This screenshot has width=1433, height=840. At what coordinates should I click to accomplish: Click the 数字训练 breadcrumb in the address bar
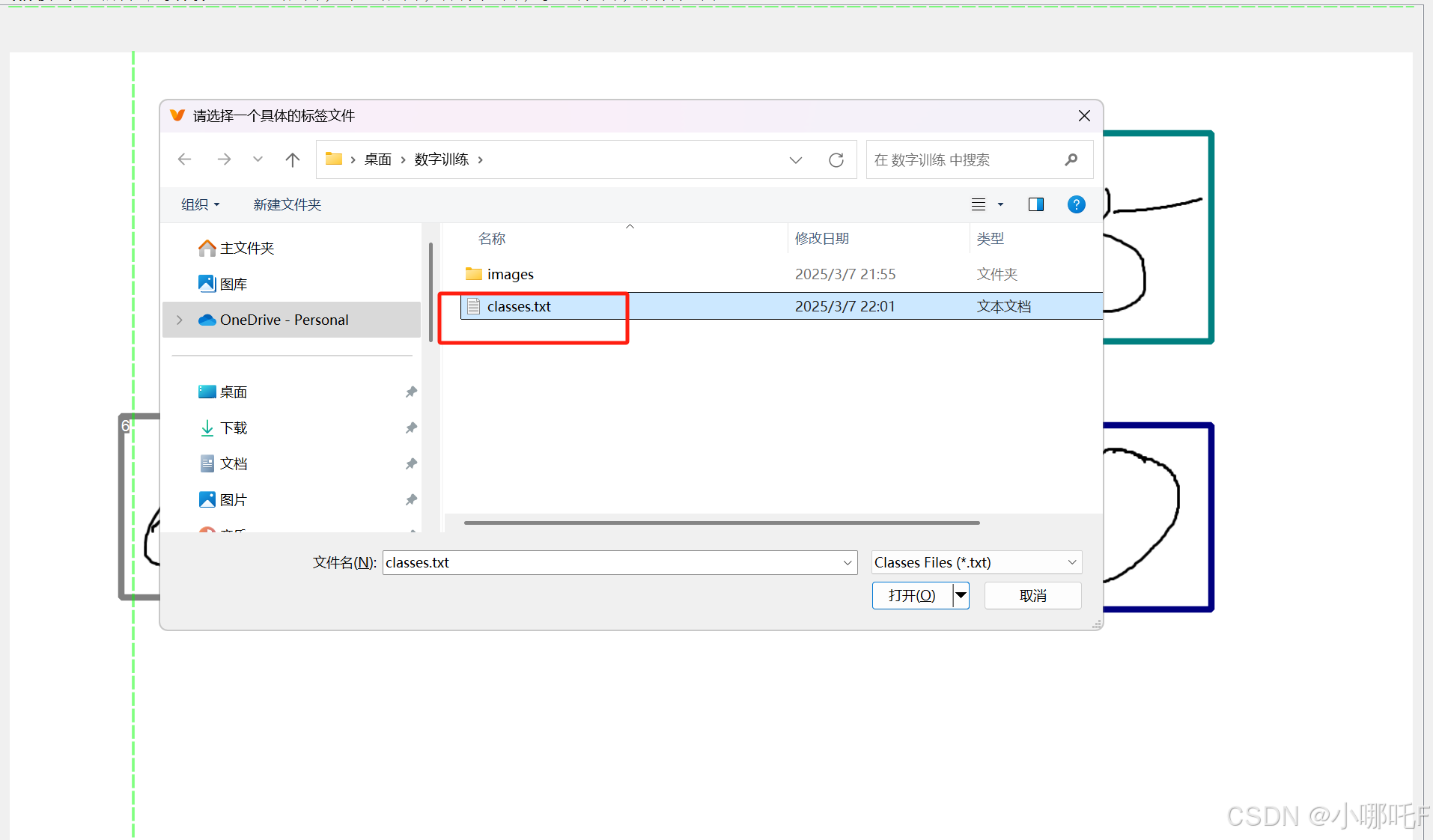click(439, 159)
